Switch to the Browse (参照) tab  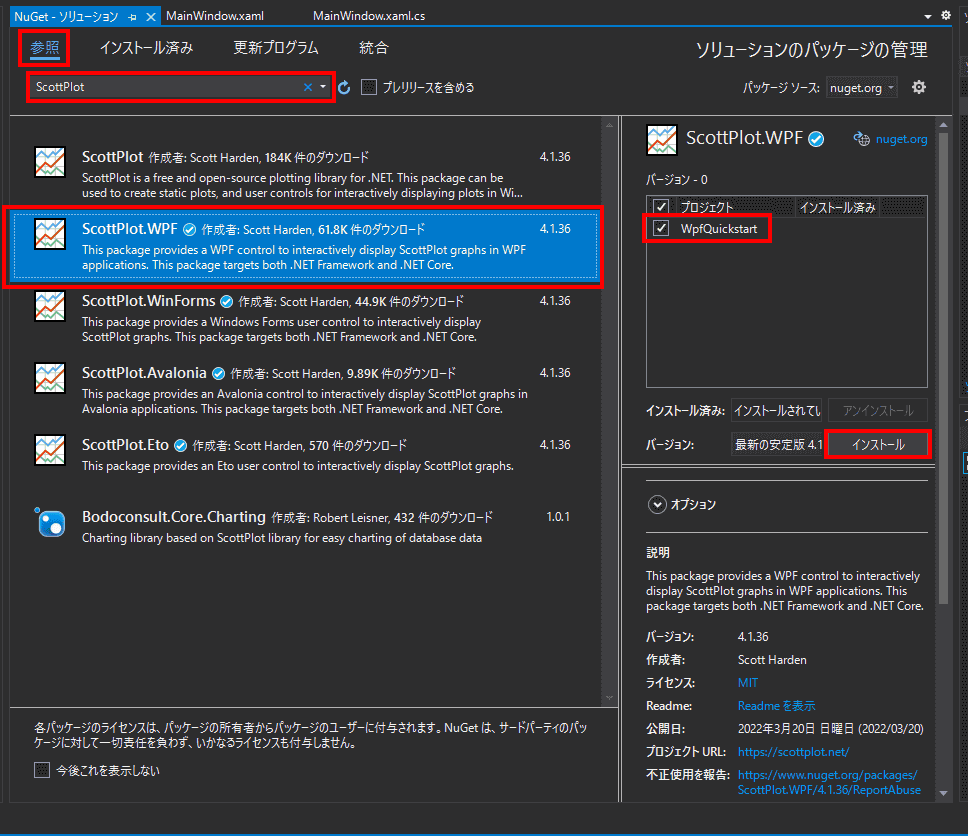(x=44, y=48)
